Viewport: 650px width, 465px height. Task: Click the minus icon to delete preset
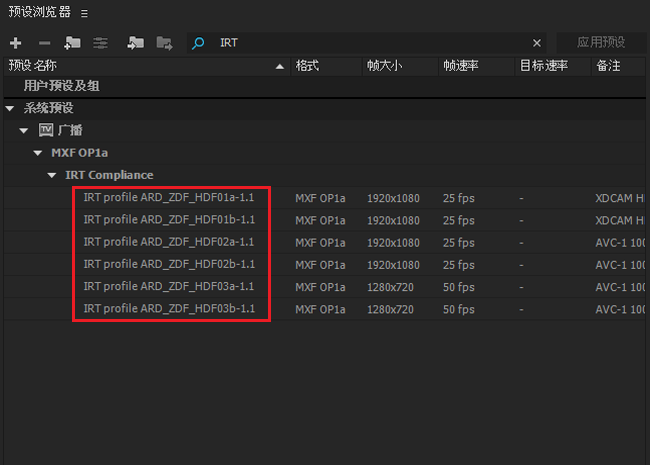click(44, 43)
